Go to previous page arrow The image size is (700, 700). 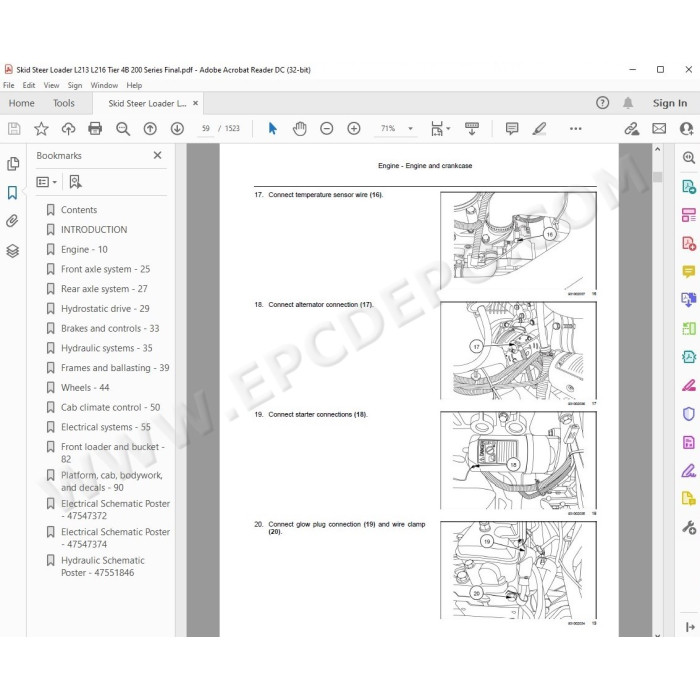coord(150,129)
